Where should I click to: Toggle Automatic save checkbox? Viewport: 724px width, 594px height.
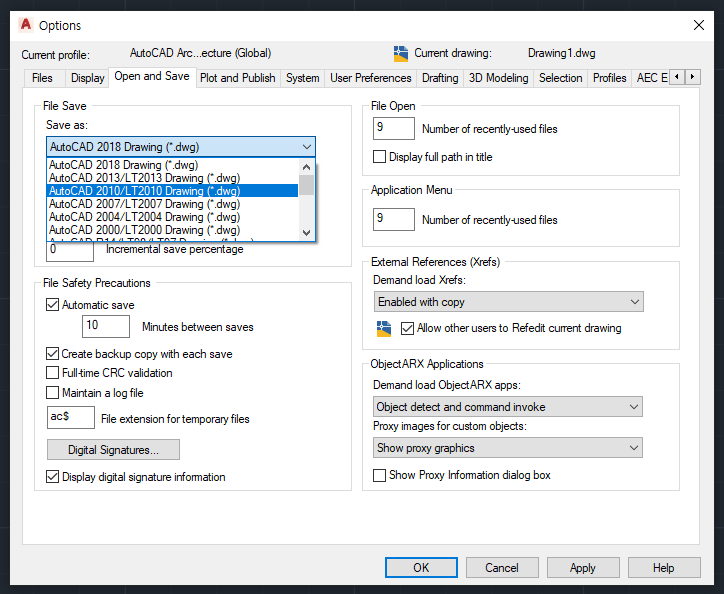[53, 305]
